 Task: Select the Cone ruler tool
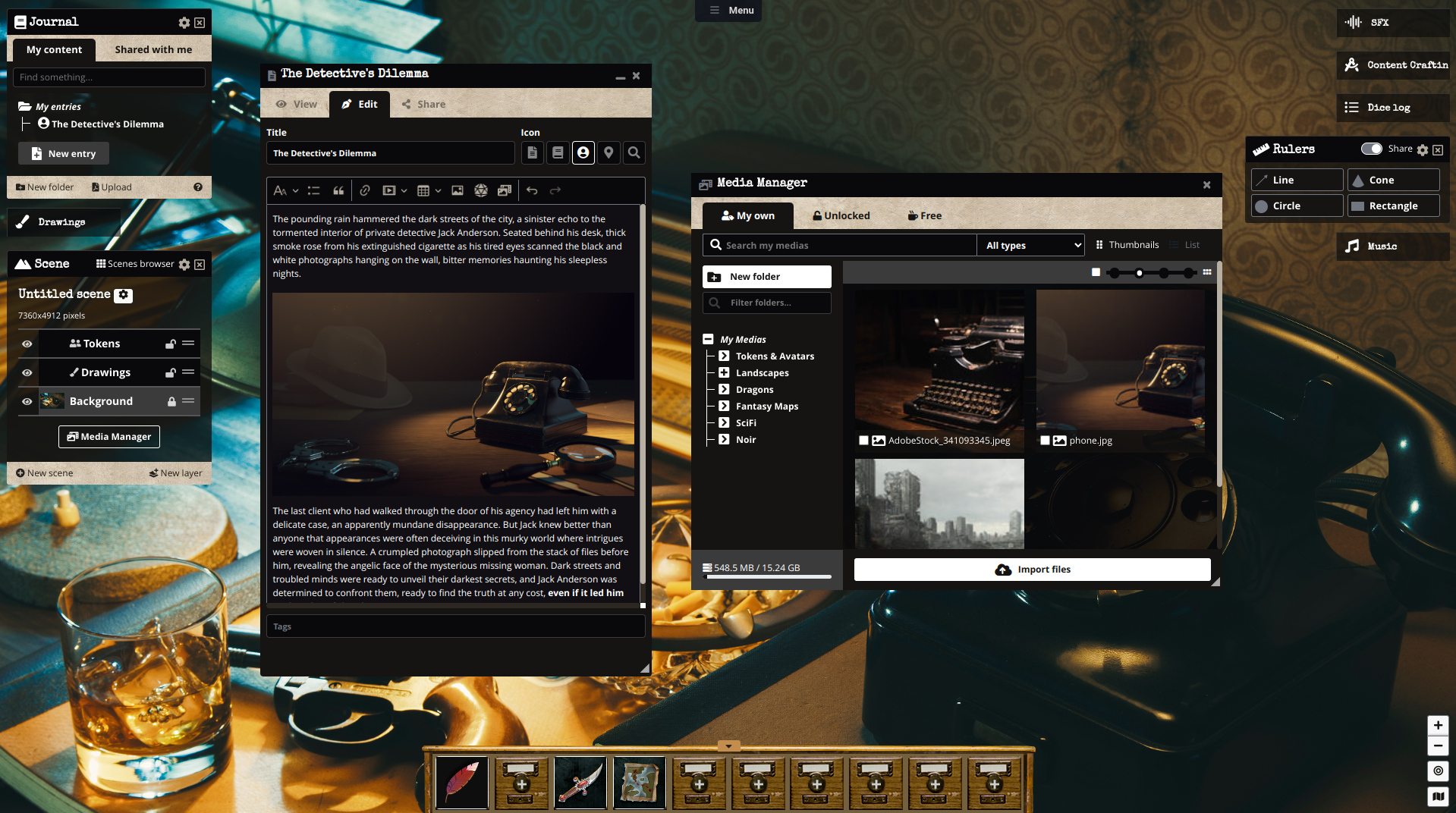[x=1393, y=180]
